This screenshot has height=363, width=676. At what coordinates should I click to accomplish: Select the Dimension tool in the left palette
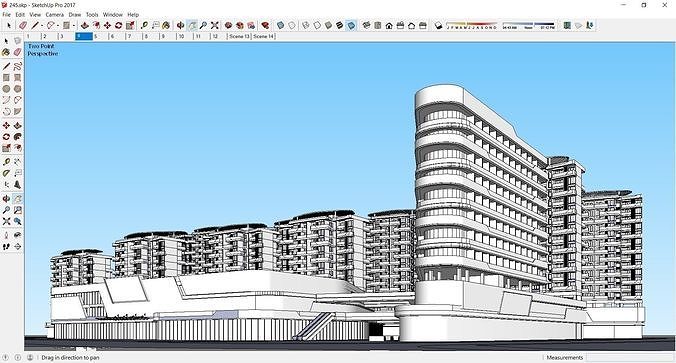pyautogui.click(x=17, y=162)
